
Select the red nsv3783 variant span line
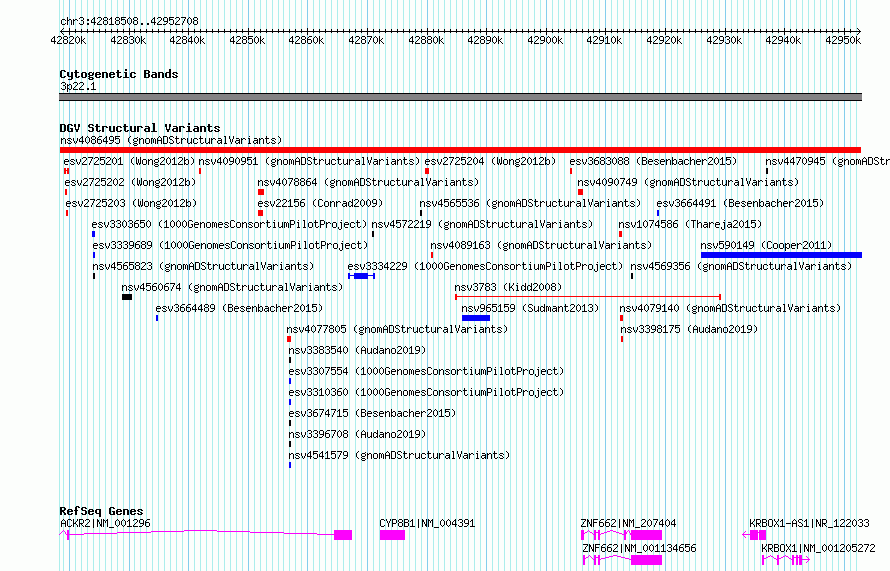tap(588, 297)
